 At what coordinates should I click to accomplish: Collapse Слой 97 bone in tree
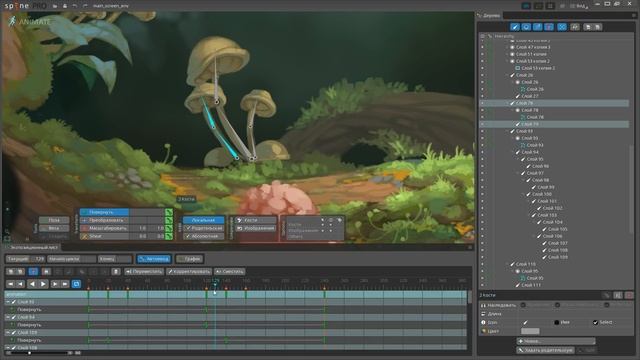519,173
